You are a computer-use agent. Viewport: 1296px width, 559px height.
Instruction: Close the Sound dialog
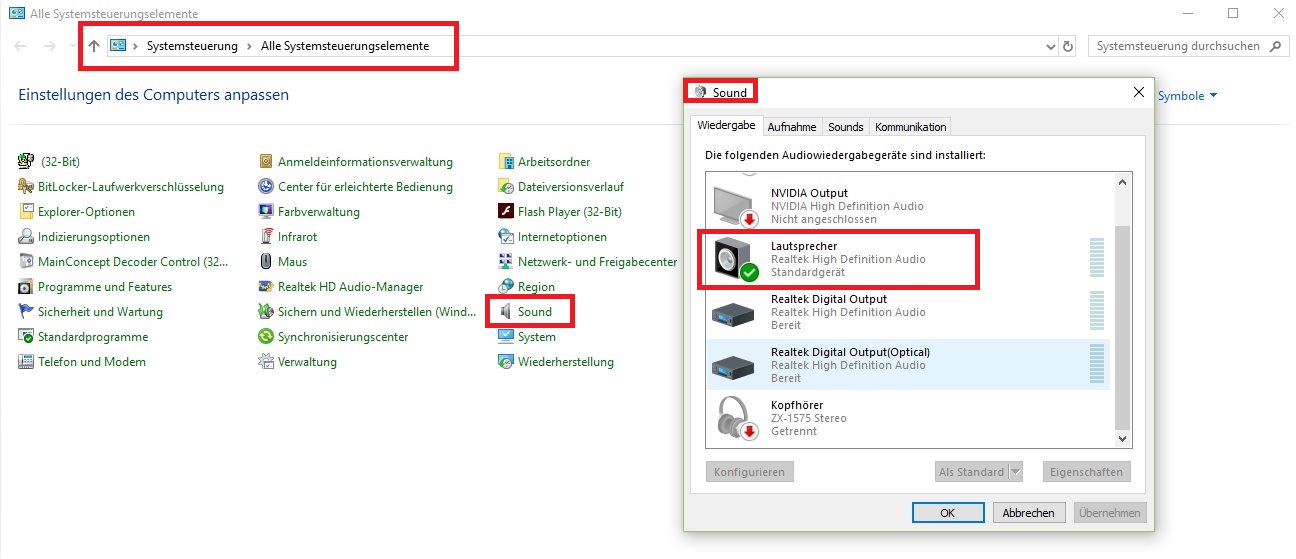(x=1138, y=92)
